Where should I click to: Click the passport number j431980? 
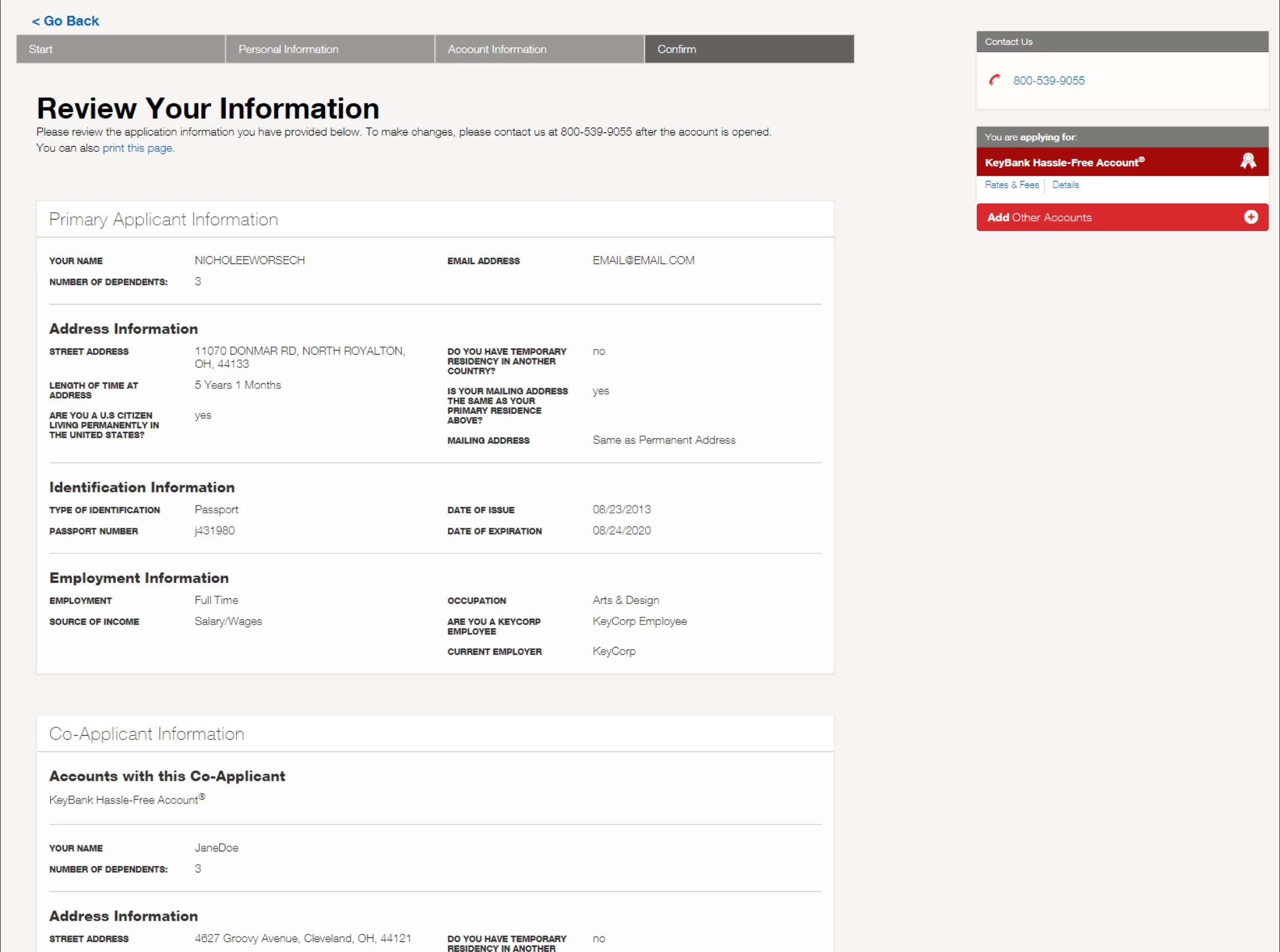point(215,531)
